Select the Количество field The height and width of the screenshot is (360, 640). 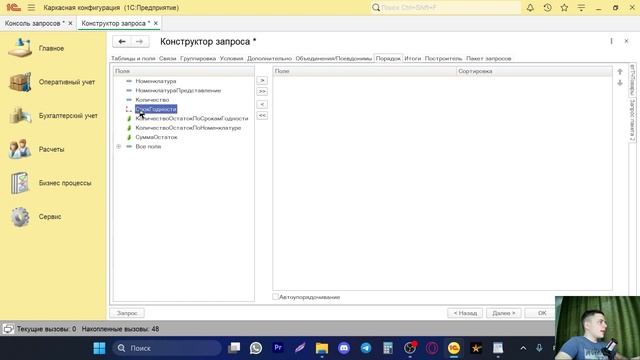tap(152, 100)
